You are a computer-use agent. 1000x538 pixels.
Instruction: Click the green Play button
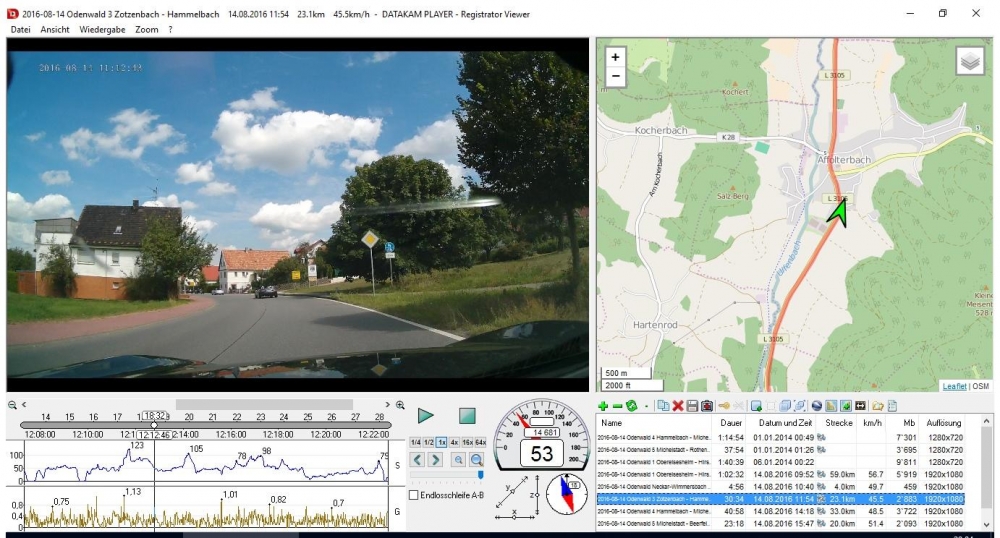pyautogui.click(x=426, y=415)
